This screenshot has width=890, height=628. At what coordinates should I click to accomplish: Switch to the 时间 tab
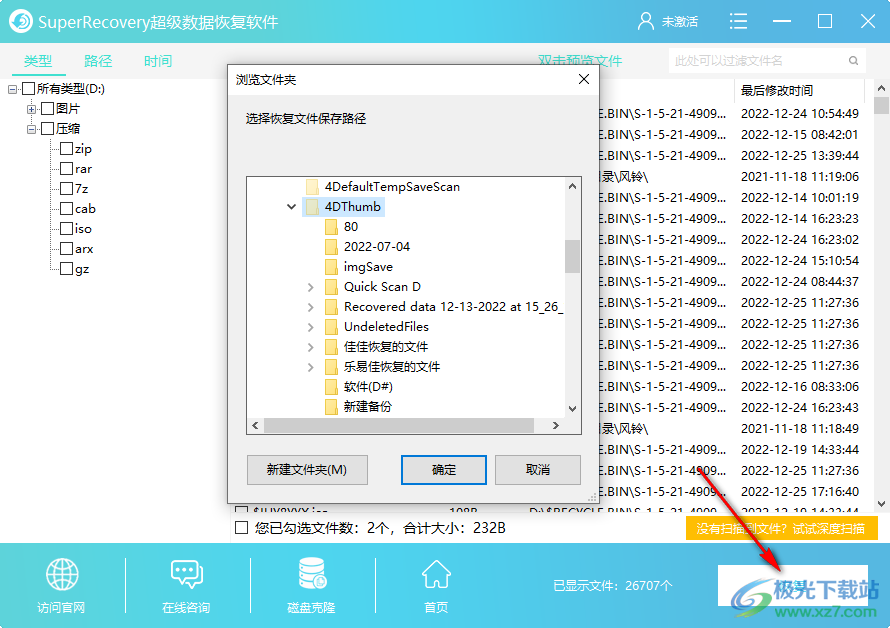158,61
